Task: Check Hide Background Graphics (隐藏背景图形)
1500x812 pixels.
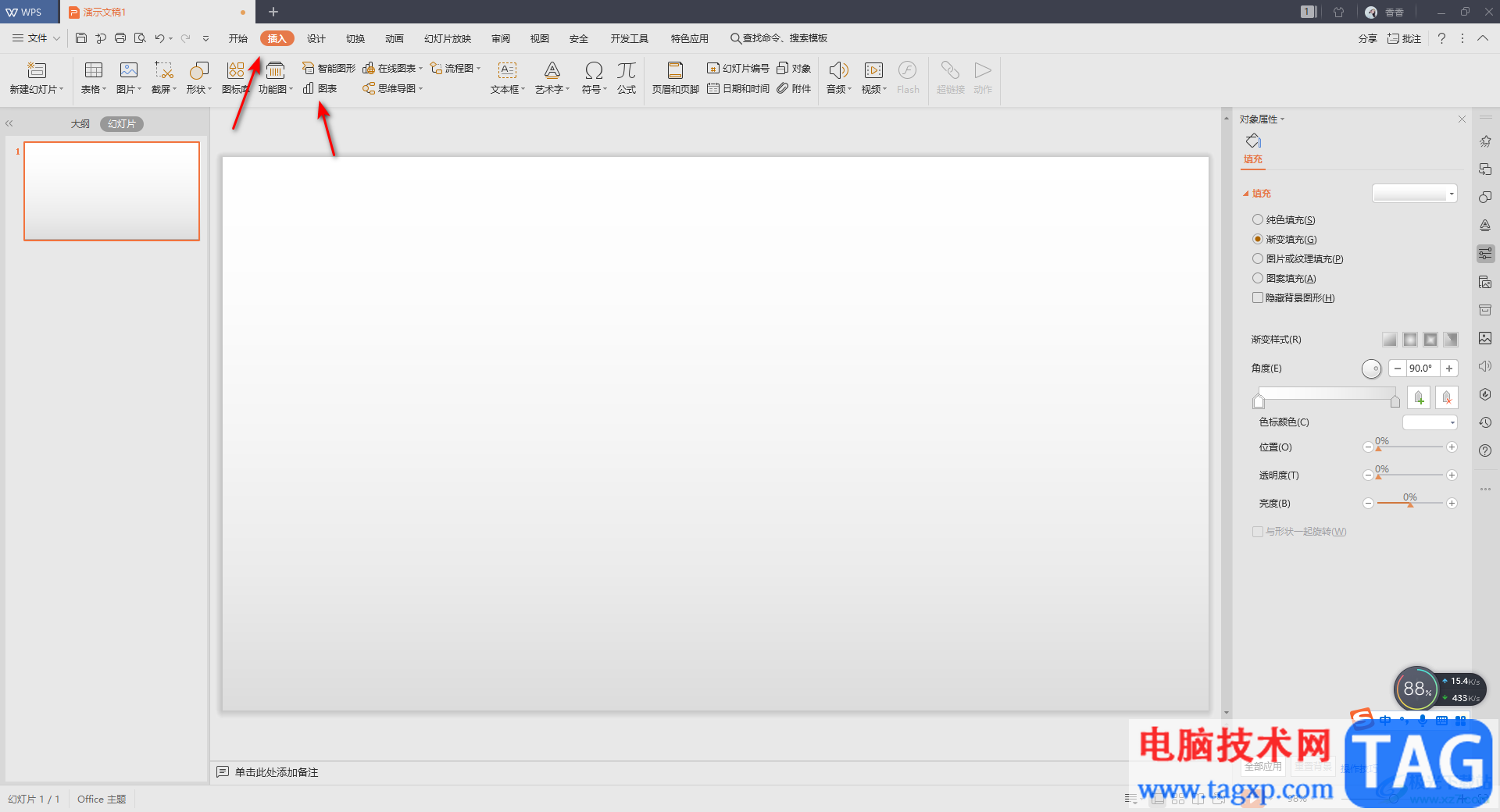Action: click(x=1258, y=298)
